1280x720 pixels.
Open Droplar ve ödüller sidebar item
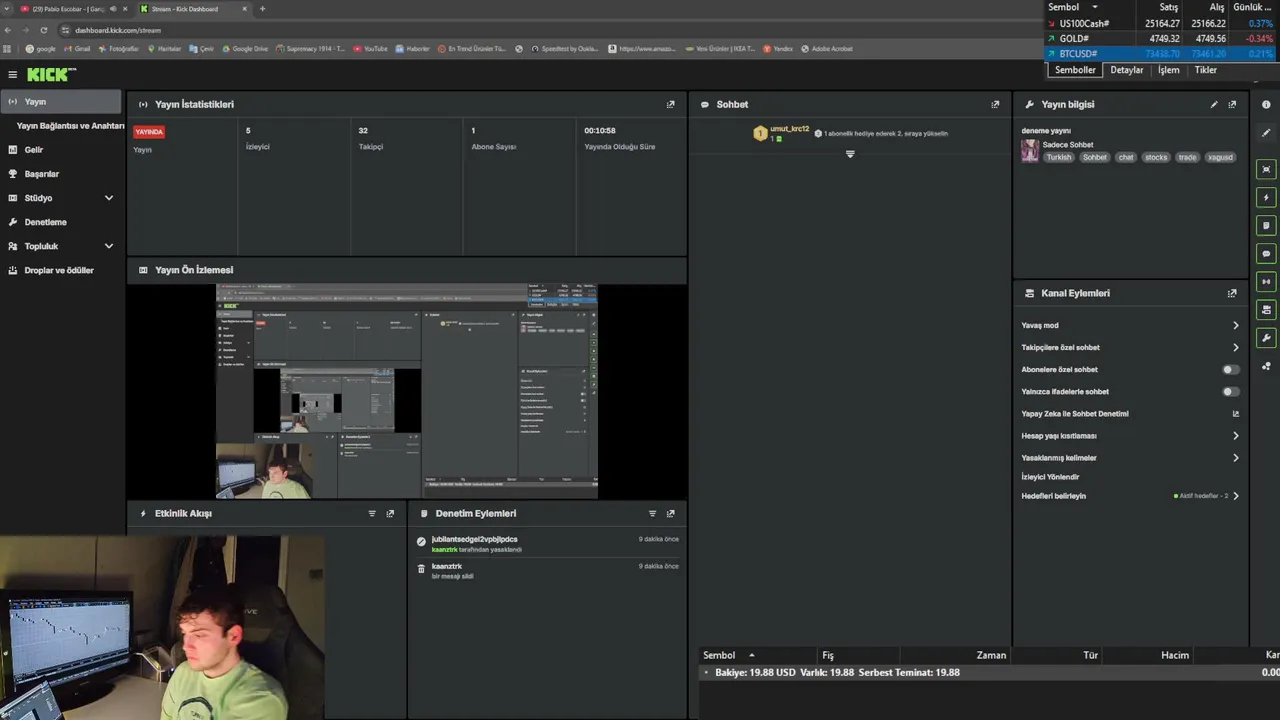(x=61, y=270)
